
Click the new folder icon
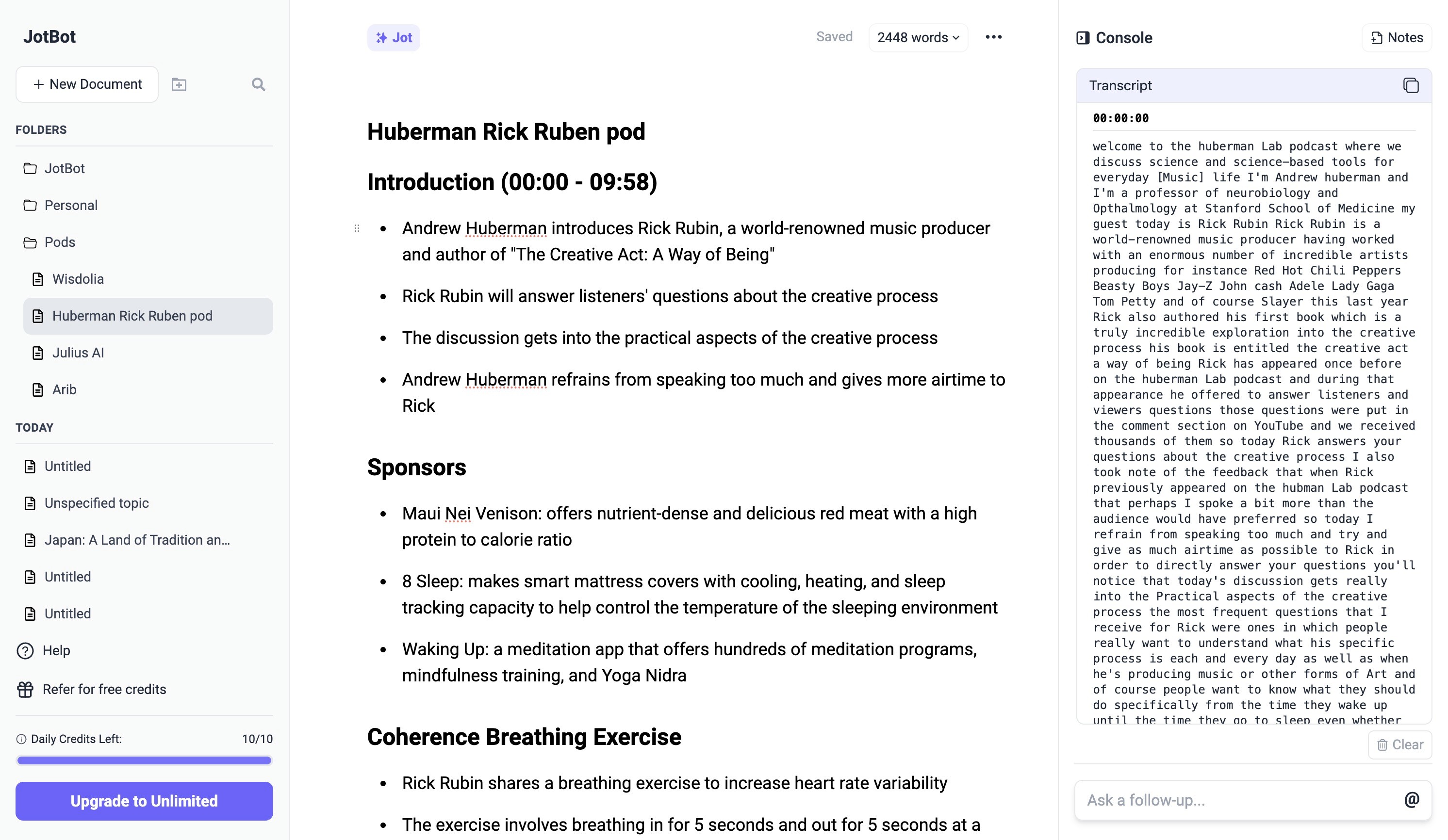tap(179, 84)
